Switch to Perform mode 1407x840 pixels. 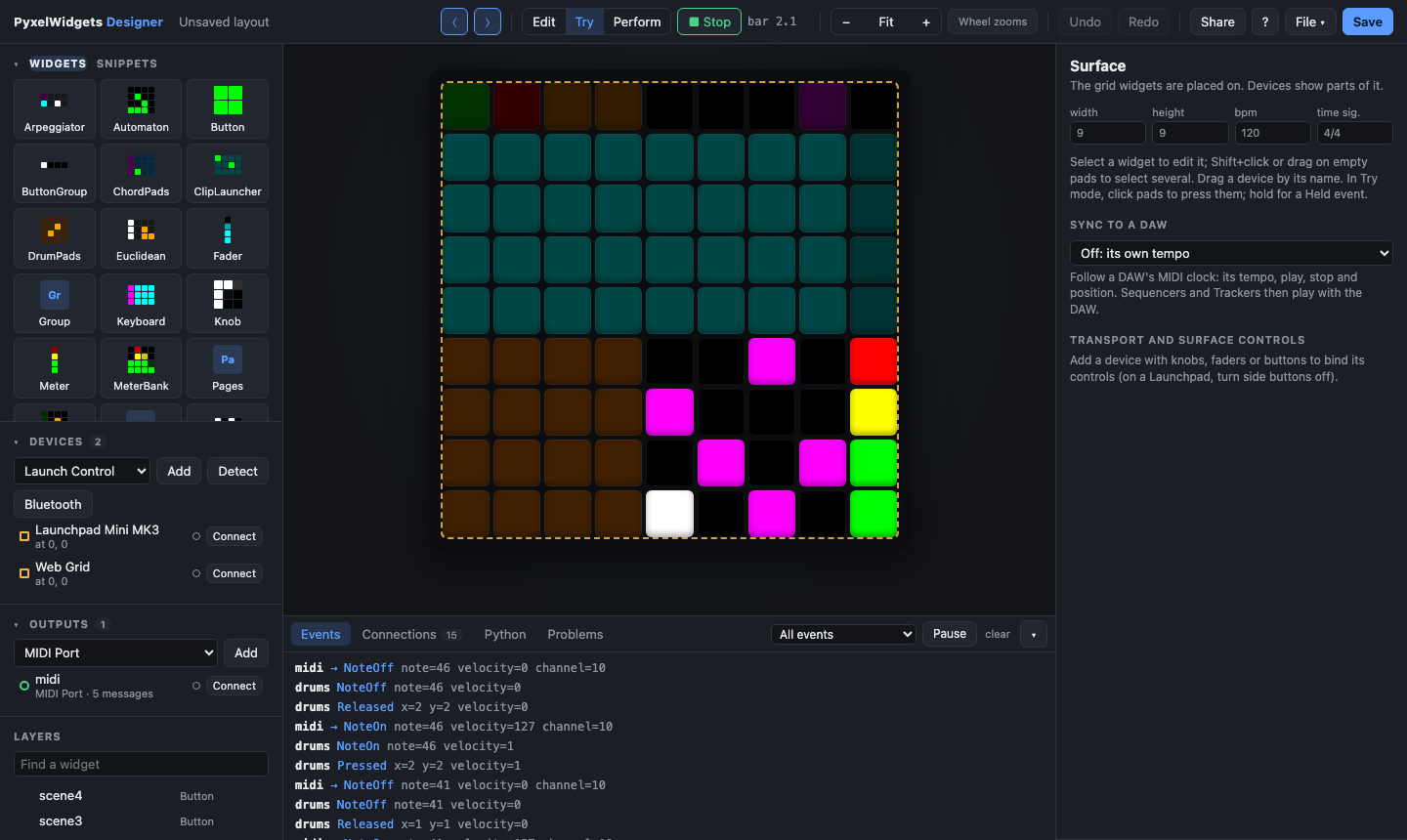tap(637, 21)
